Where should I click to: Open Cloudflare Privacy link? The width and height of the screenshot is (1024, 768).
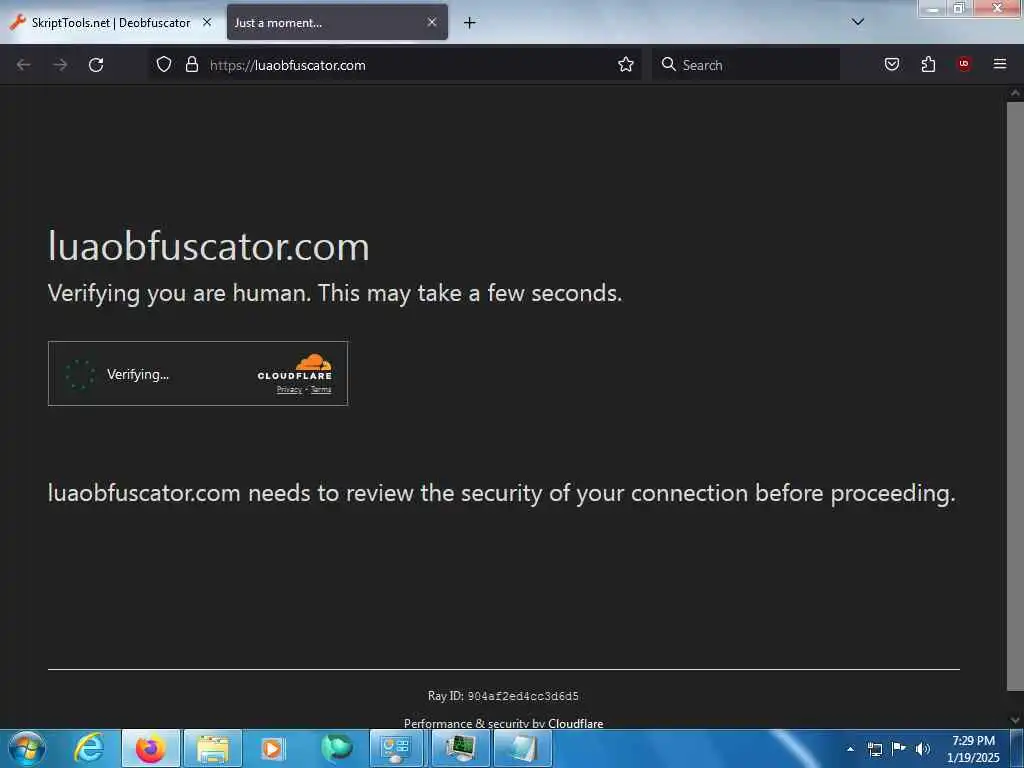(289, 390)
